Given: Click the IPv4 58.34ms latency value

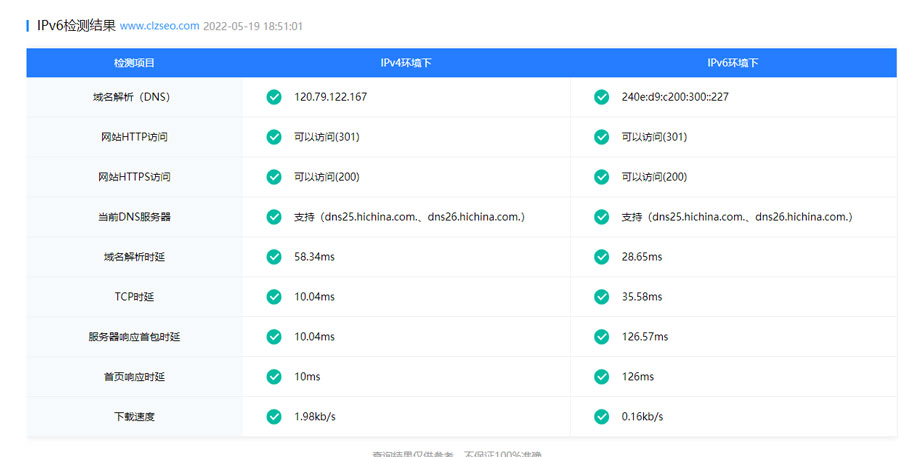Looking at the screenshot, I should click(315, 257).
